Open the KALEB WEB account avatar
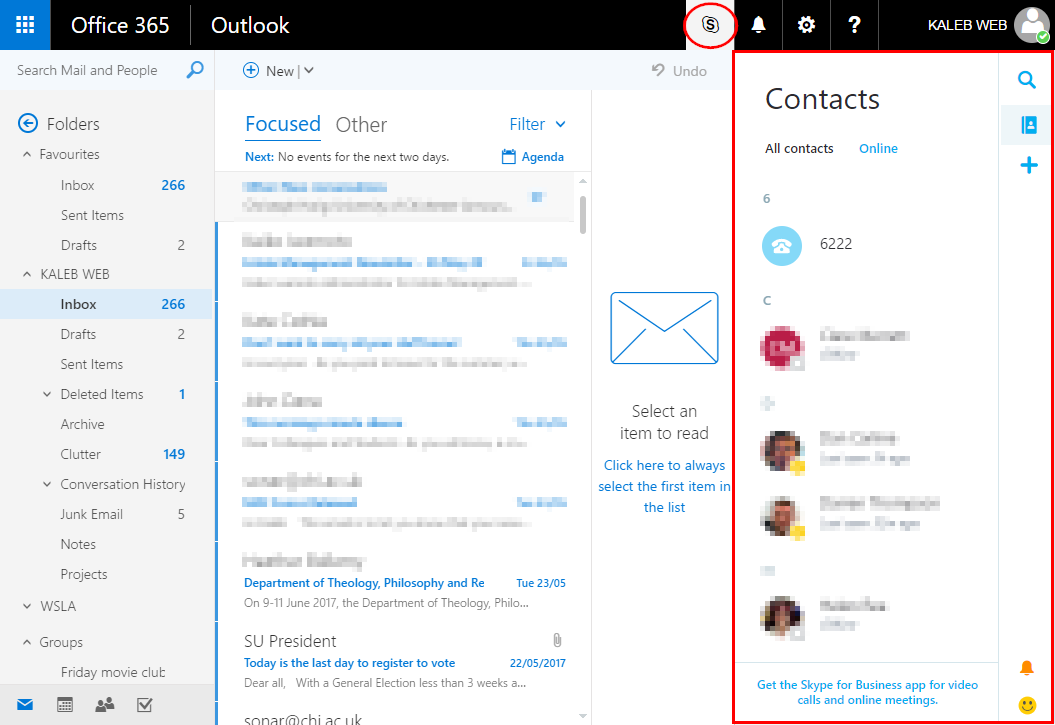Screen dimensions: 1055x725 click(1032, 25)
